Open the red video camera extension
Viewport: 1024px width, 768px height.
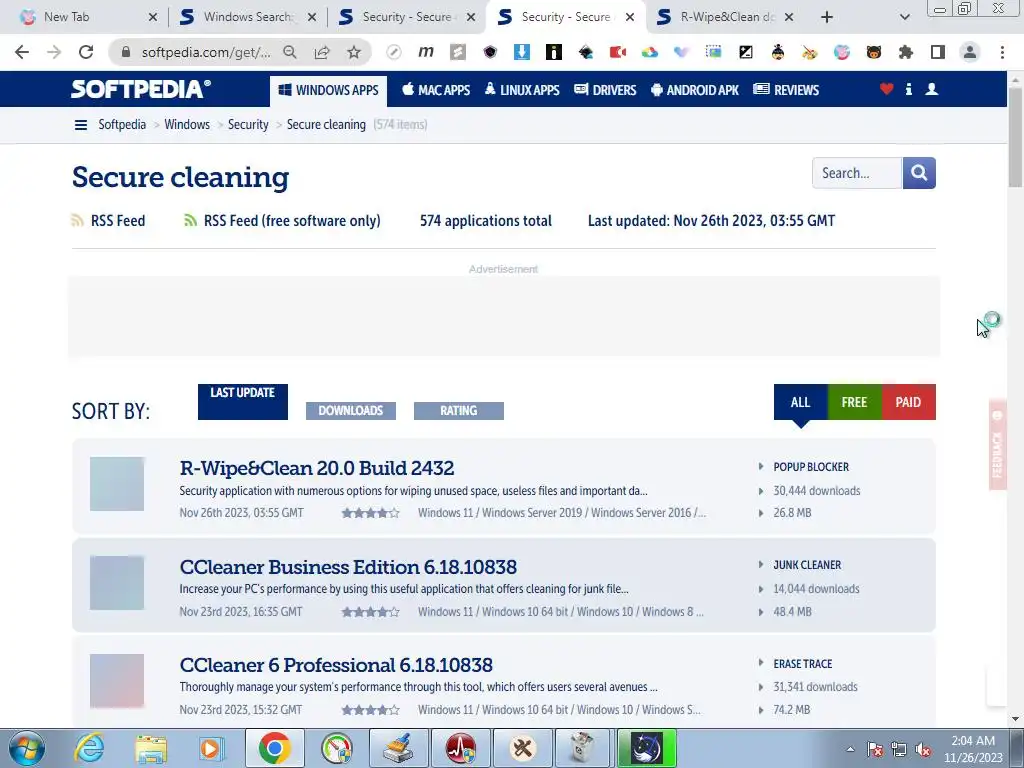point(618,52)
